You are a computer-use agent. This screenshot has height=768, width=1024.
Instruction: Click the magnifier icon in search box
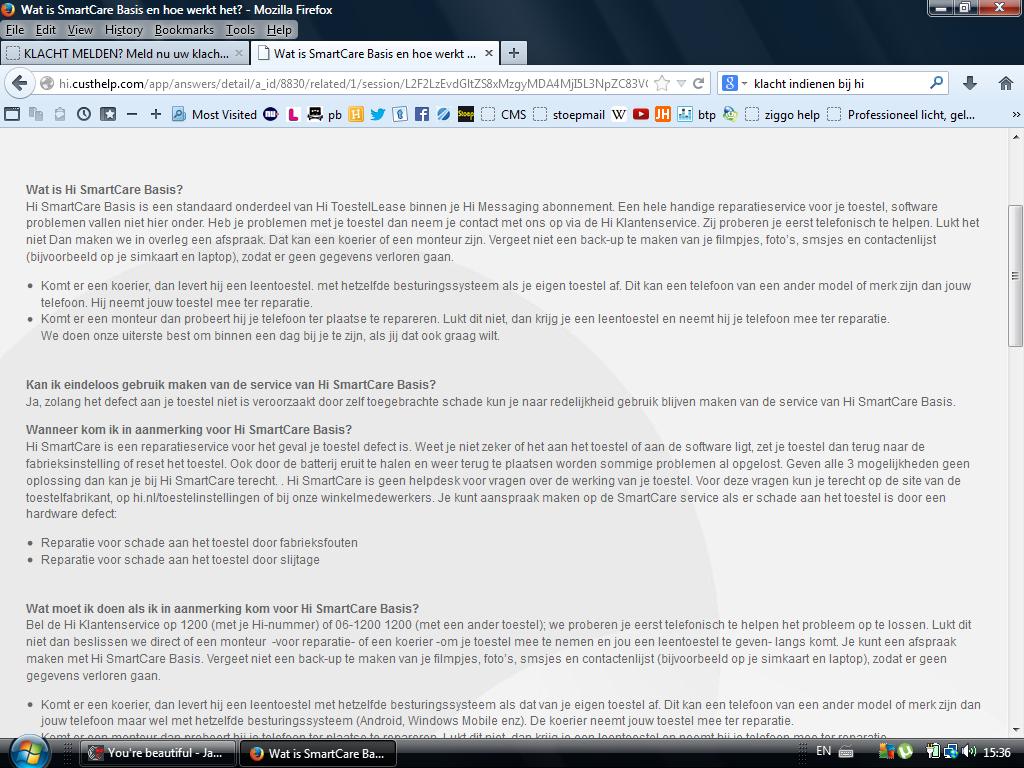click(936, 83)
